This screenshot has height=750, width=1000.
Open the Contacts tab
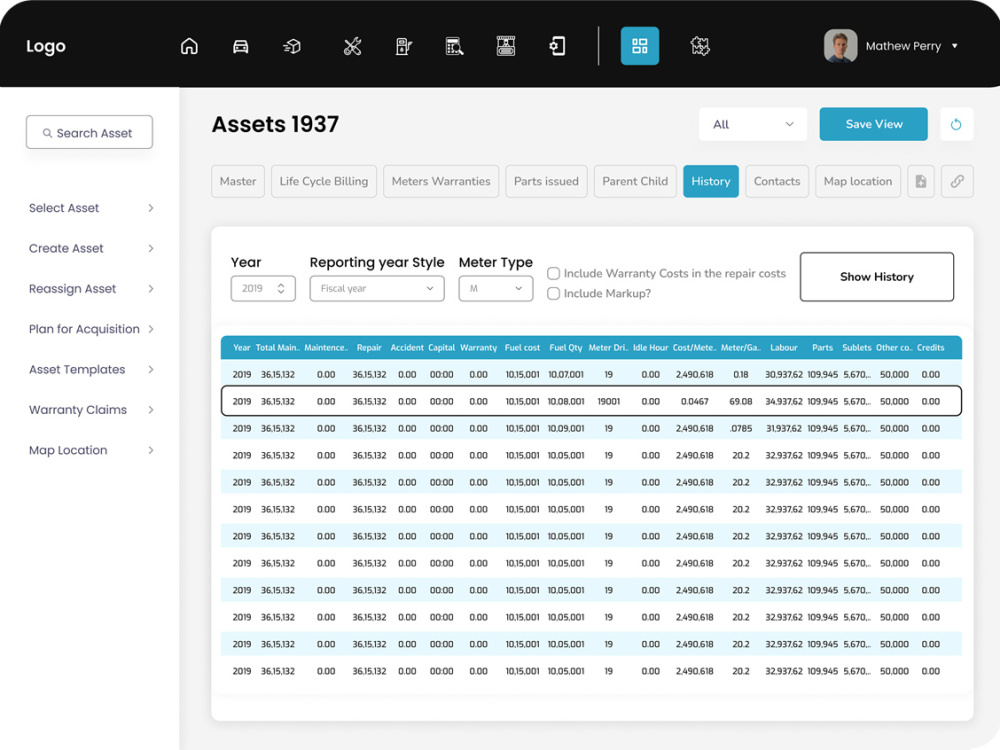point(777,181)
